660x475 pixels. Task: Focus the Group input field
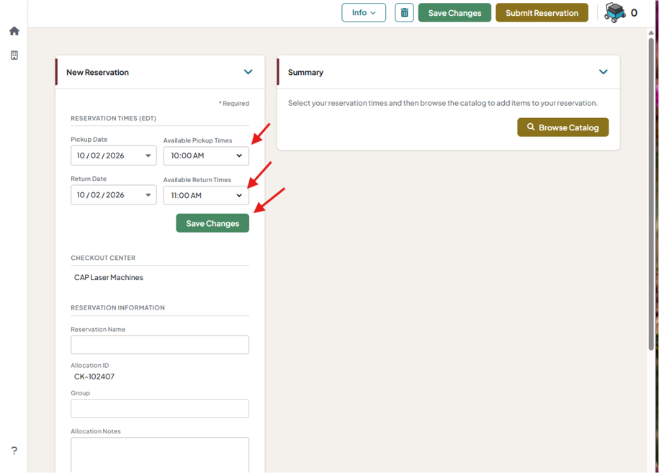pyautogui.click(x=160, y=408)
